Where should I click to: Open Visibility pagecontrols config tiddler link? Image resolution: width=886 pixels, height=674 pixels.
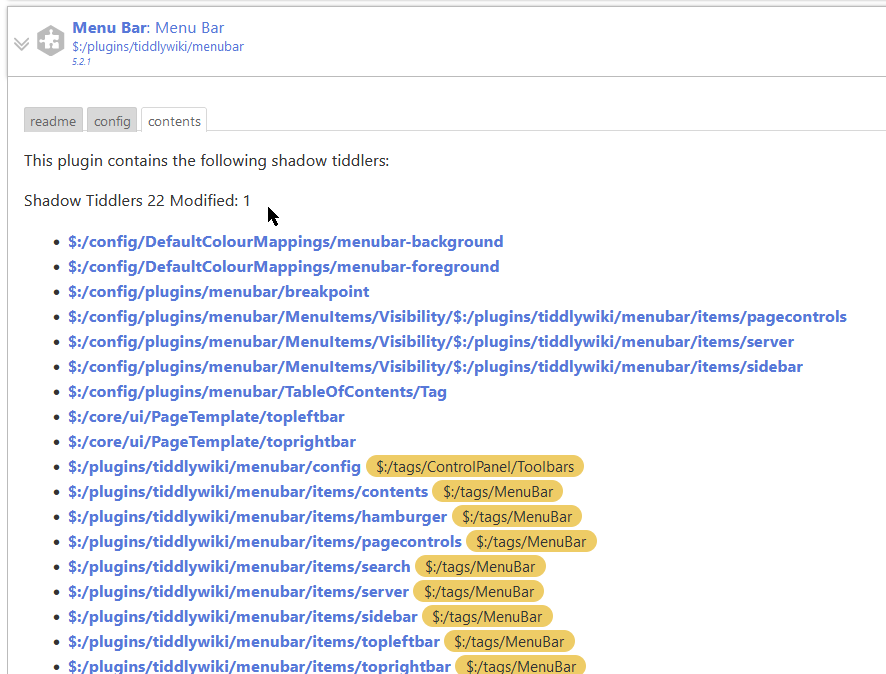coord(457,316)
